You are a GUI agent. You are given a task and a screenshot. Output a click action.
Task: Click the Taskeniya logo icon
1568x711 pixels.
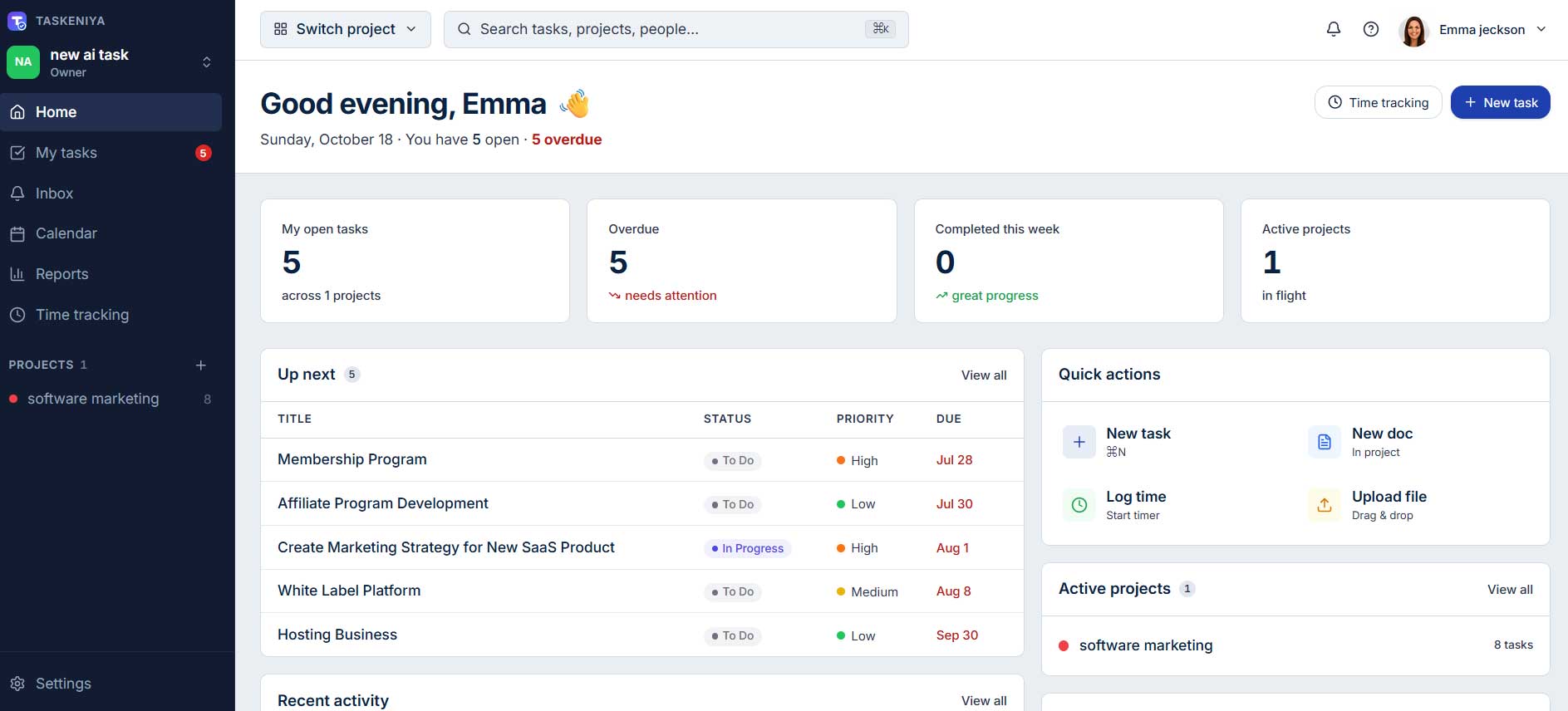tap(17, 21)
